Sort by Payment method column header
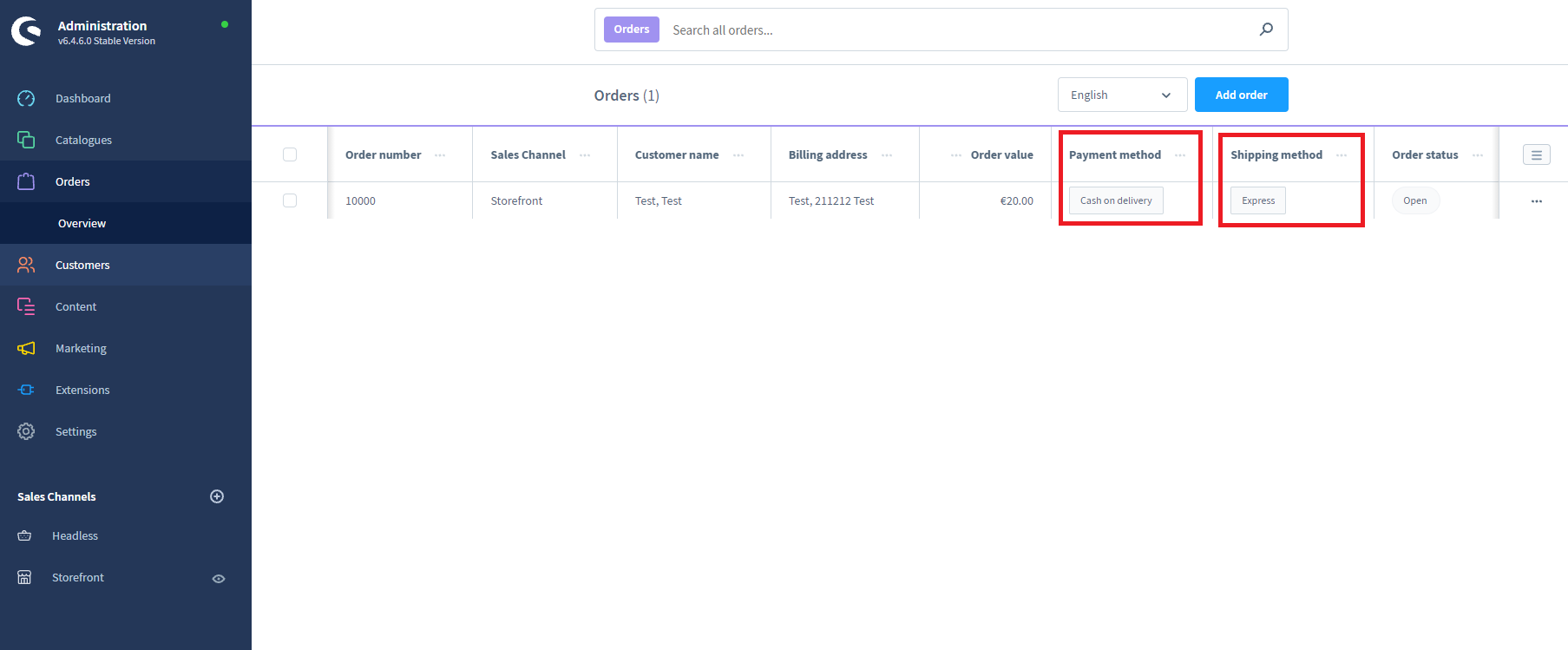Image resolution: width=1568 pixels, height=650 pixels. pos(1115,154)
